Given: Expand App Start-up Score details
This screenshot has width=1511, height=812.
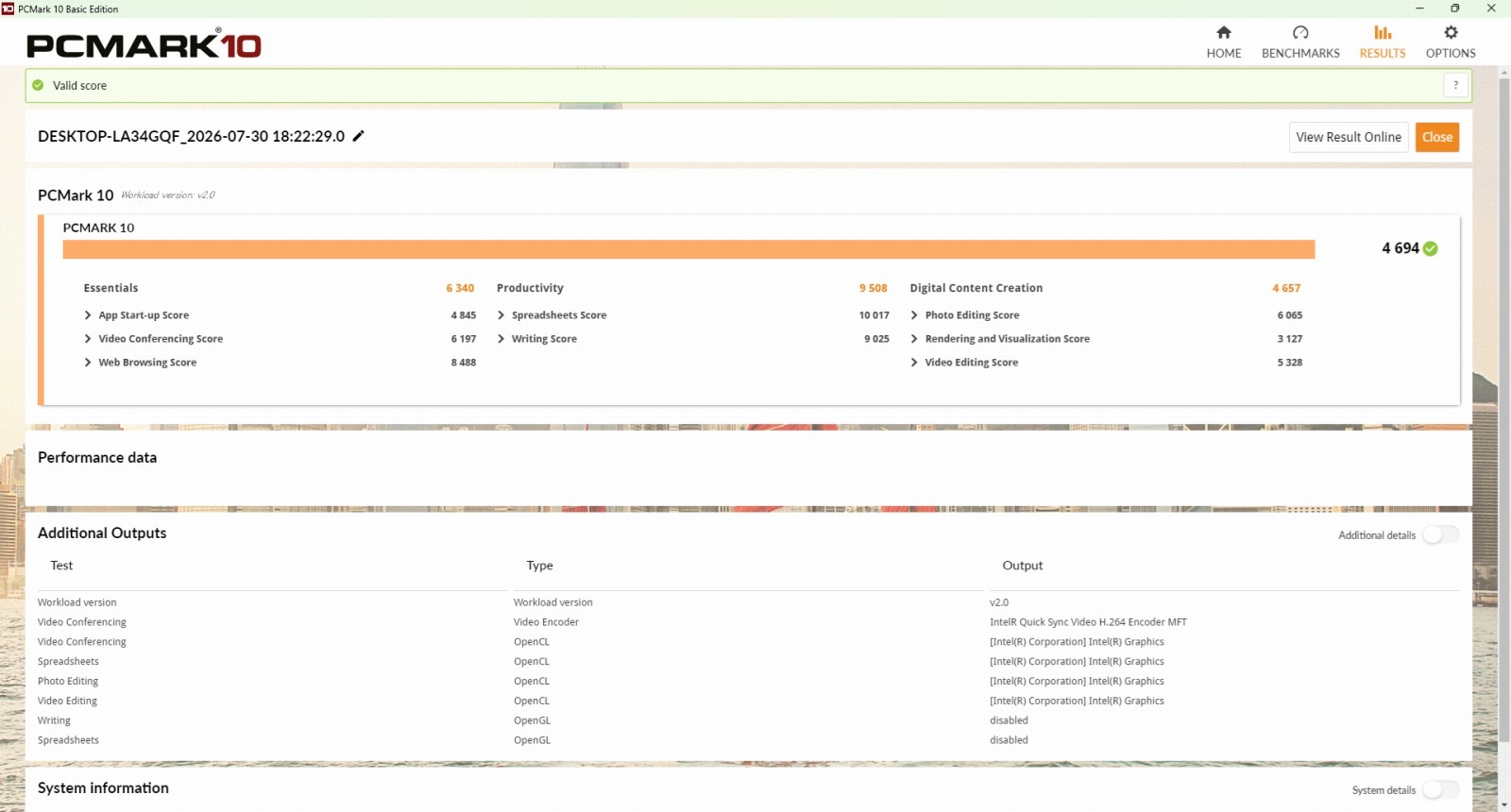Looking at the screenshot, I should pos(88,315).
